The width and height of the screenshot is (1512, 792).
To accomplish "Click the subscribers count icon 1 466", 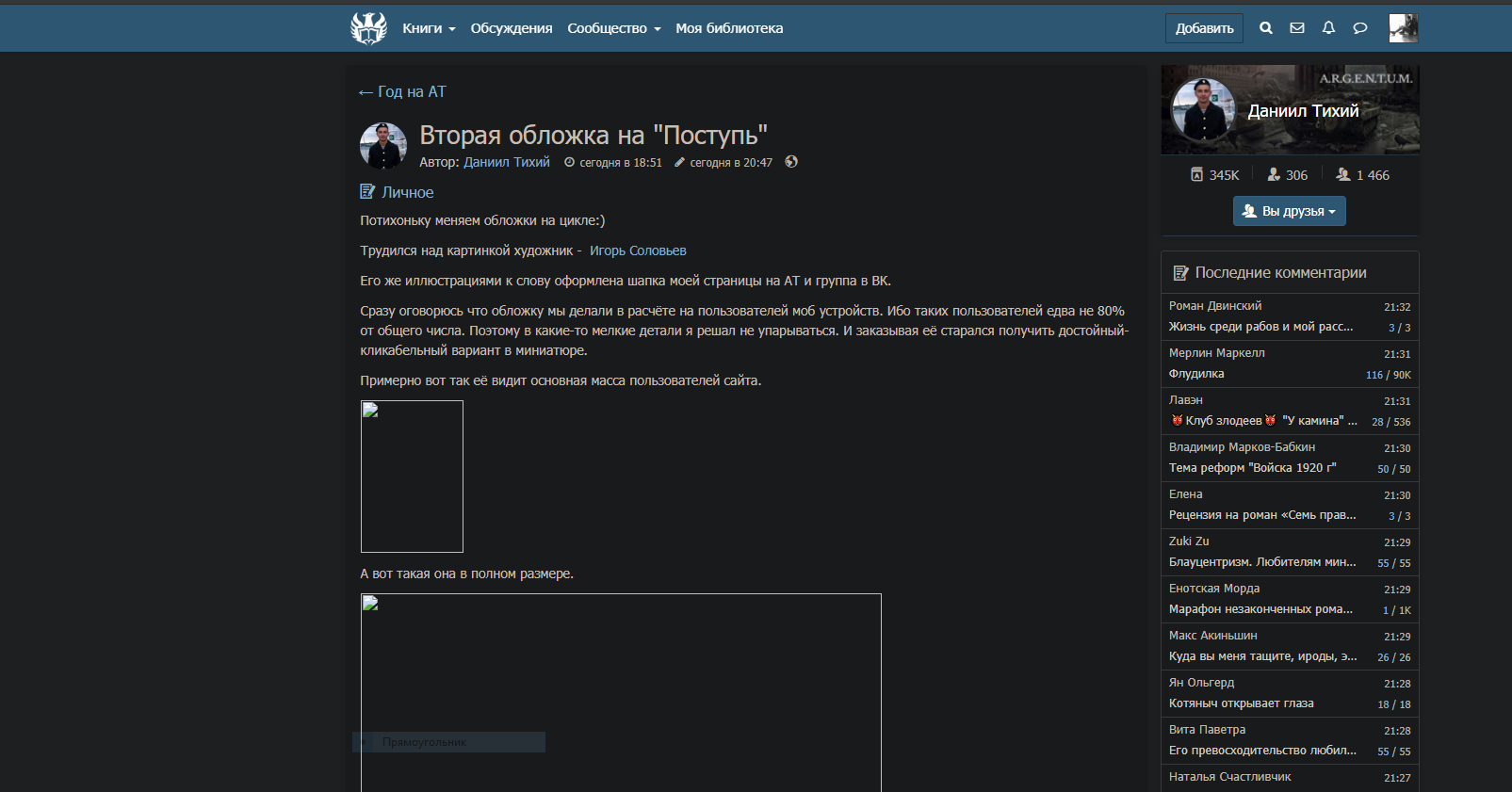I will click(1343, 175).
